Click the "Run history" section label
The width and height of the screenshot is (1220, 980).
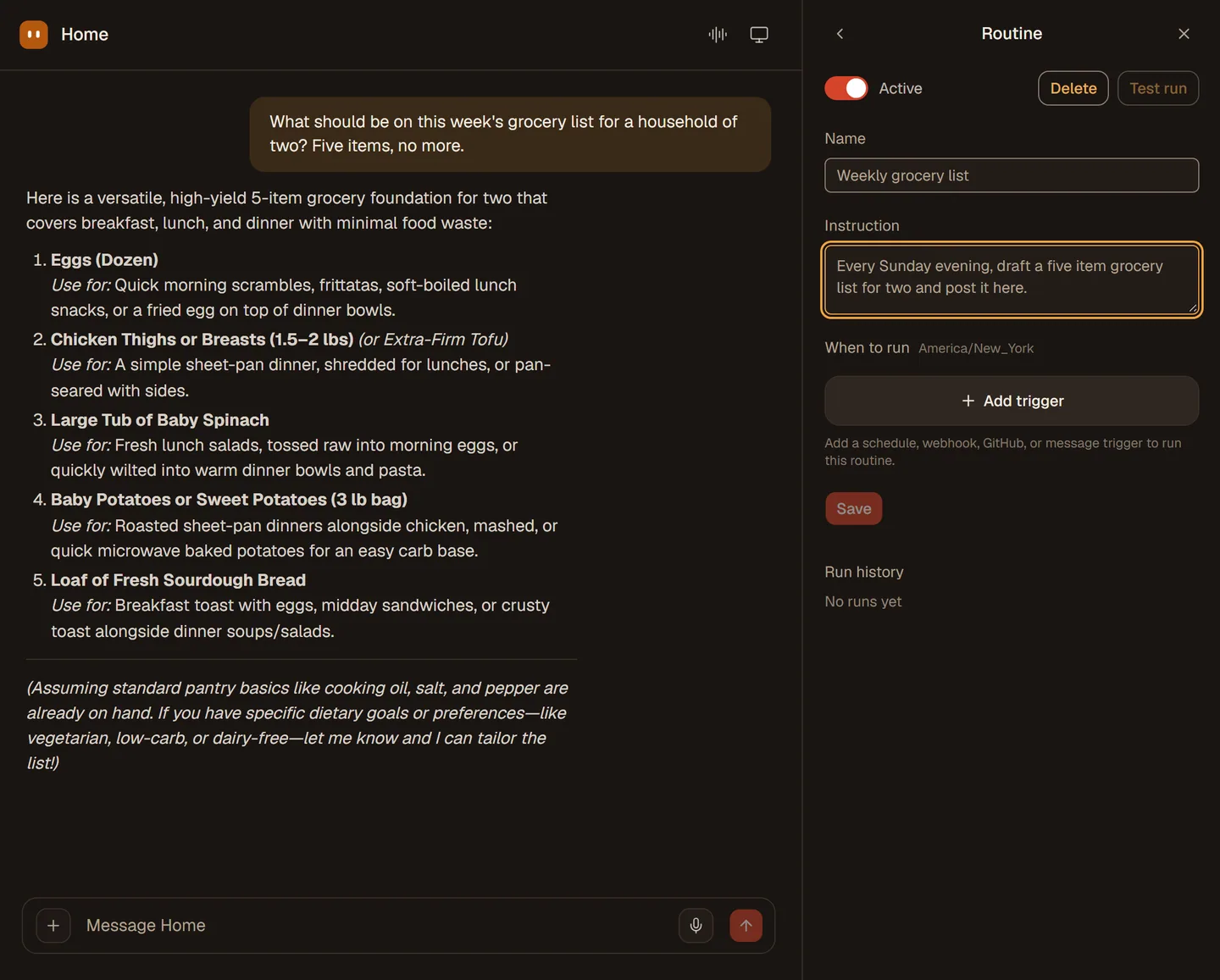click(x=864, y=573)
